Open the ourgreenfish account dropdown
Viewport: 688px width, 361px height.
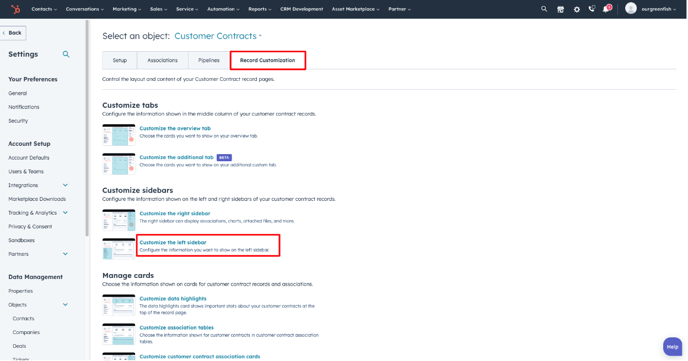(658, 9)
